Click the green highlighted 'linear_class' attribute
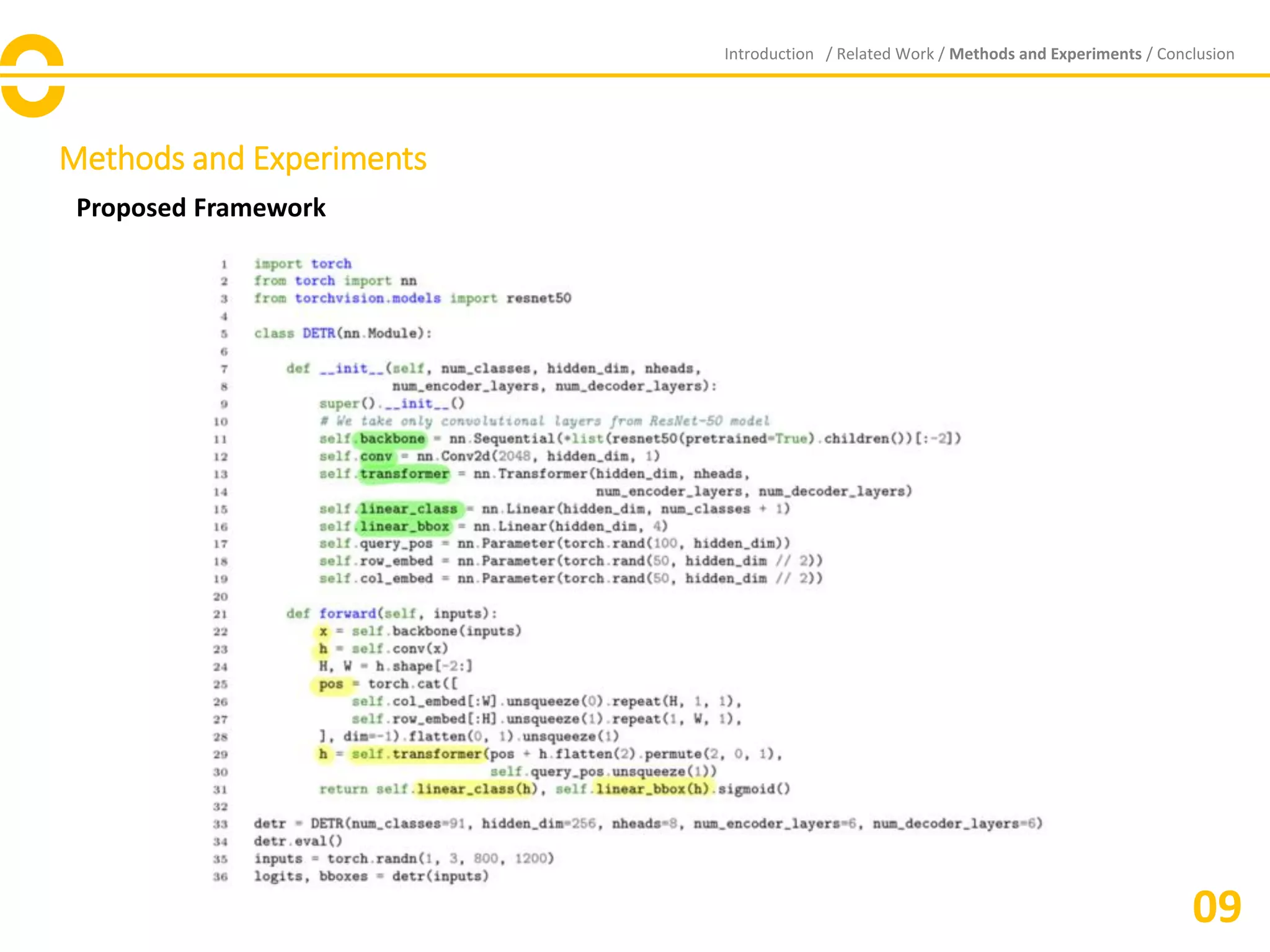Image resolution: width=1270 pixels, height=952 pixels. click(409, 509)
